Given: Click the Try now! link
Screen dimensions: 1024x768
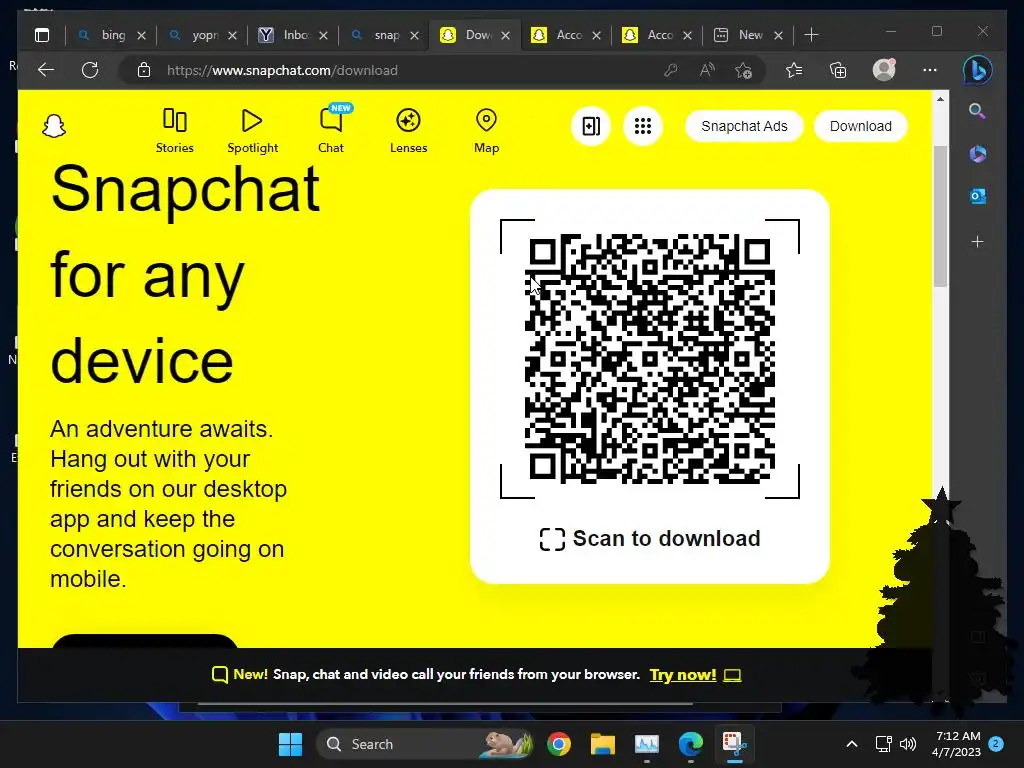Looking at the screenshot, I should coord(682,675).
